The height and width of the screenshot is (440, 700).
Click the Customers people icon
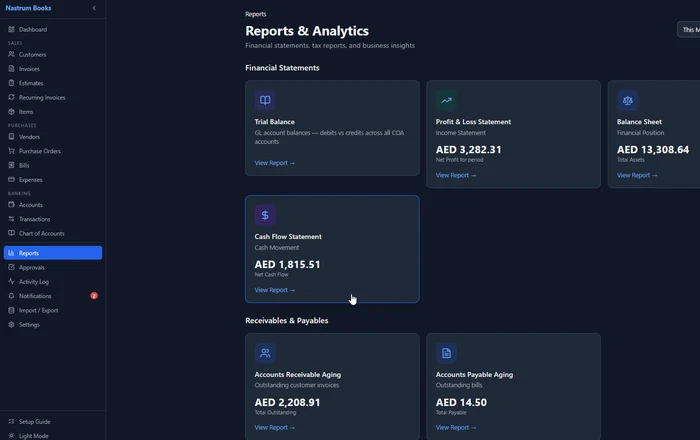[11, 54]
